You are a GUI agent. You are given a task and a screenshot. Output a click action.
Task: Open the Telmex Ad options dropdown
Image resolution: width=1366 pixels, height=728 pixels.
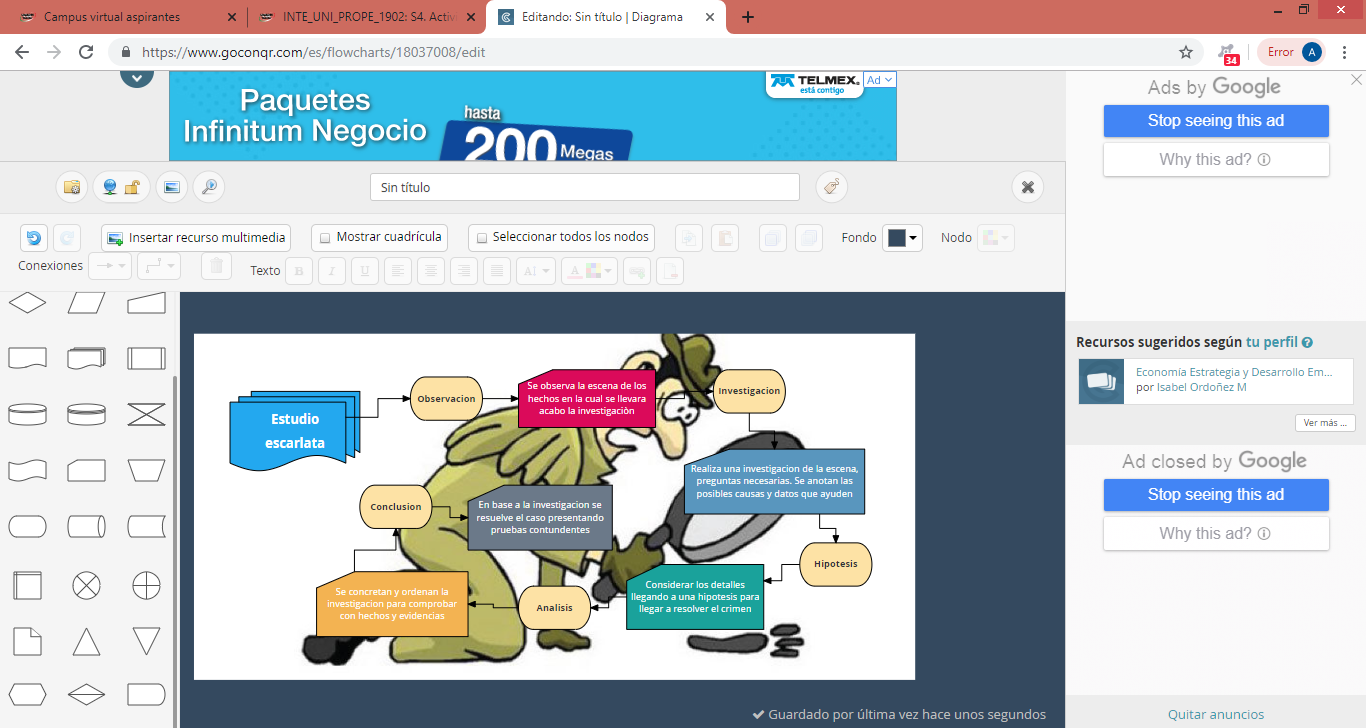pos(880,80)
